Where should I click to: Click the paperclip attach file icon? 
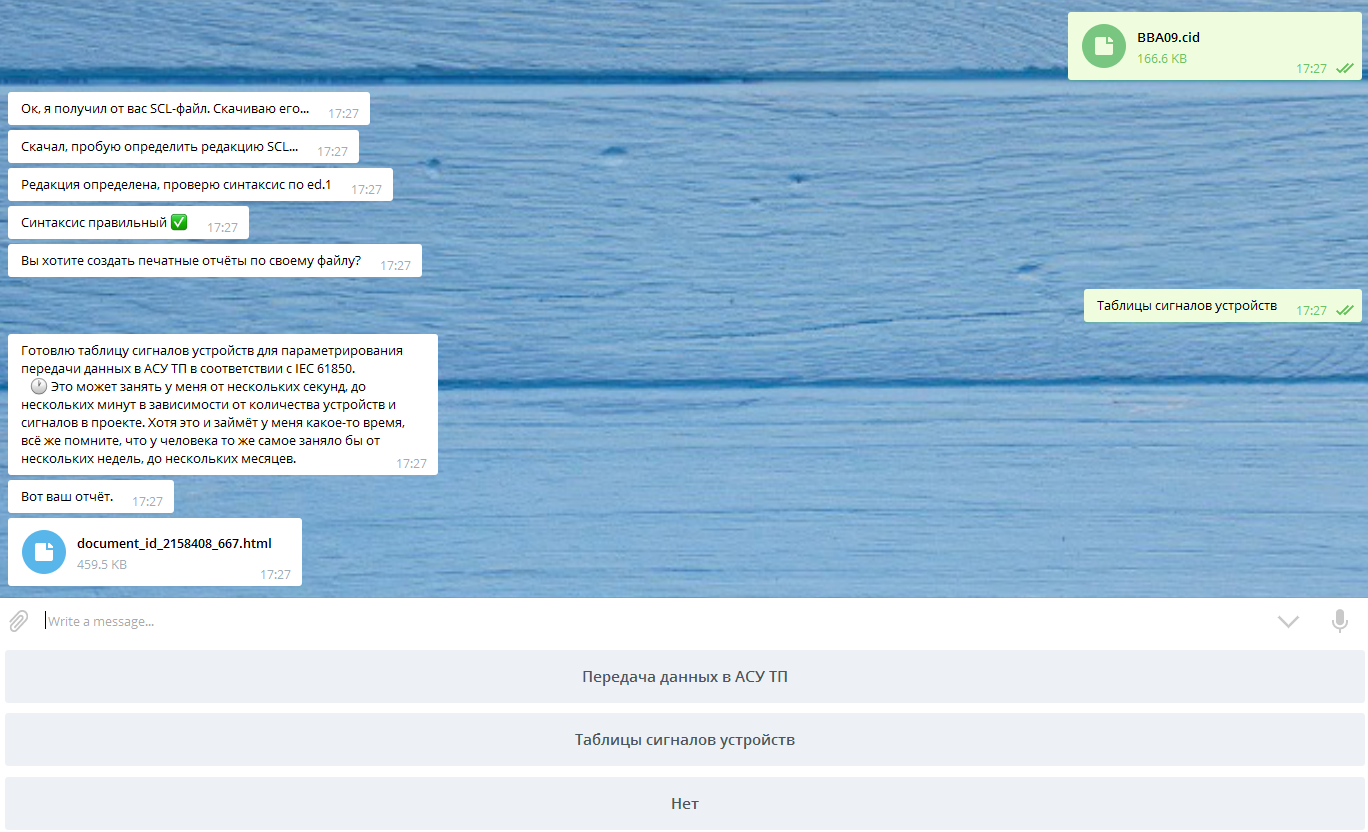click(x=18, y=621)
